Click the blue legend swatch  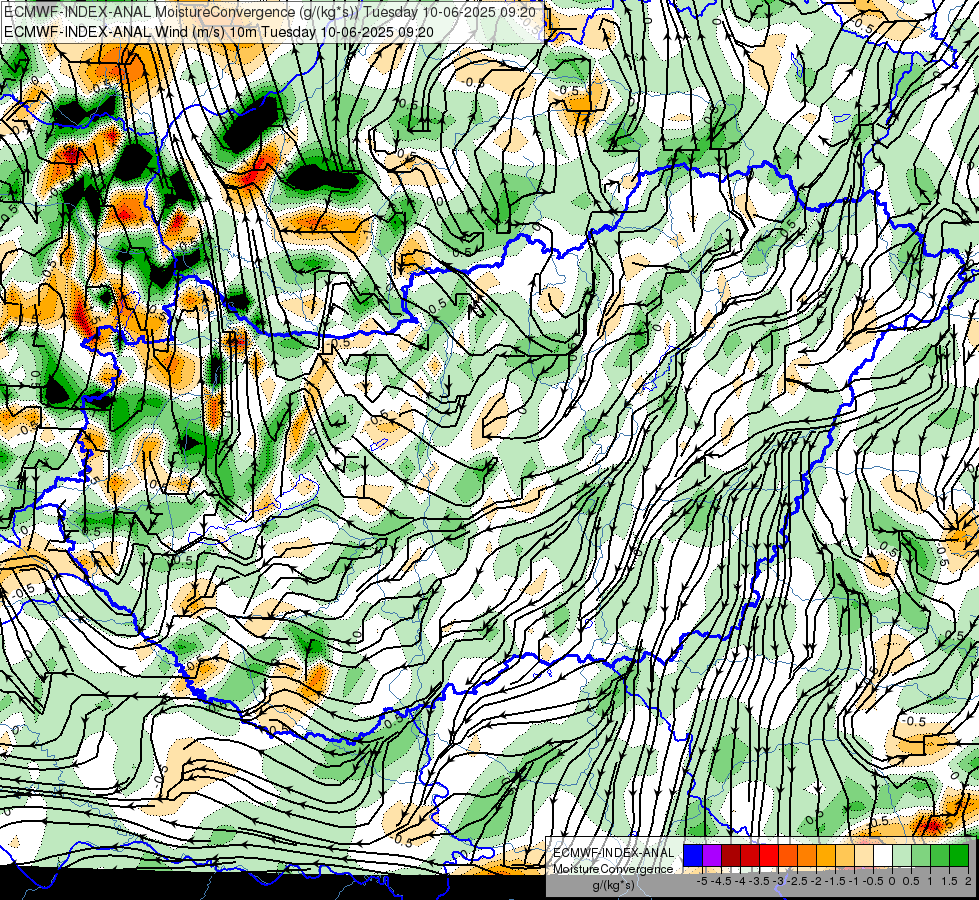click(x=693, y=855)
